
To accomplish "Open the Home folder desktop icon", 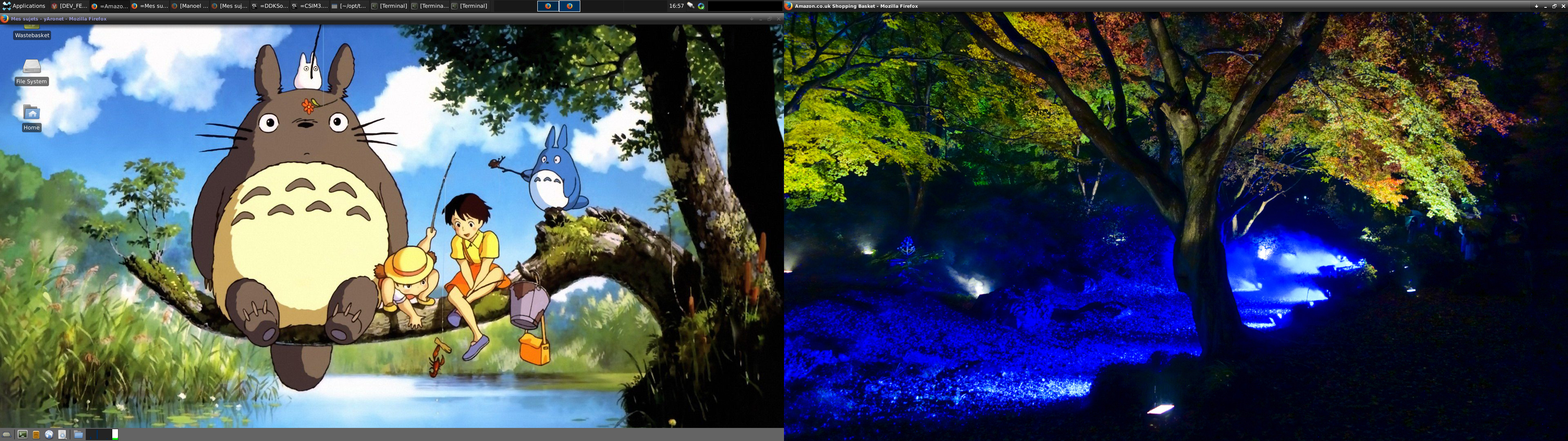I will pos(32,113).
